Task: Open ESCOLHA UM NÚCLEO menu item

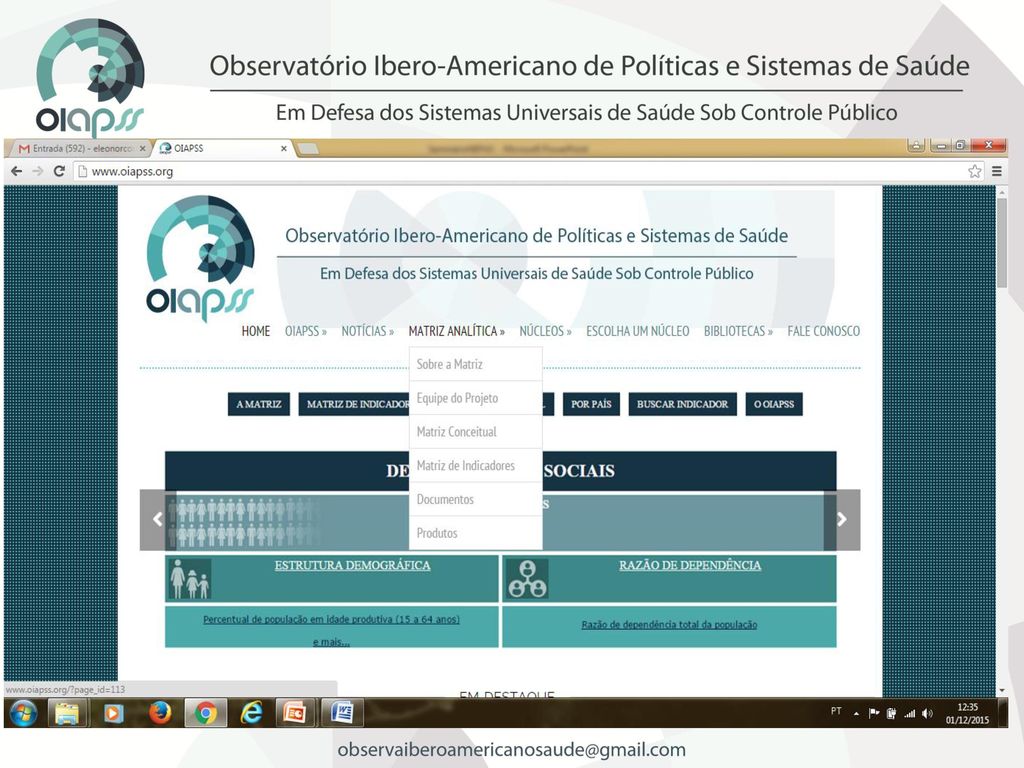Action: [x=637, y=331]
